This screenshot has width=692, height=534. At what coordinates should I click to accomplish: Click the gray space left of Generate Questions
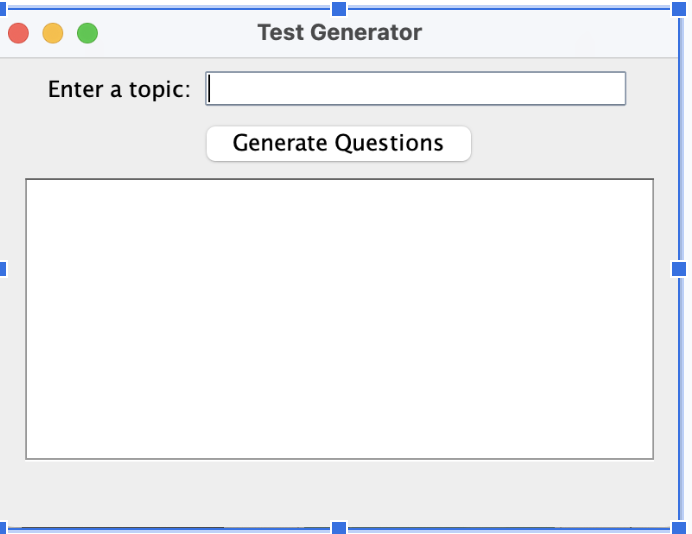110,143
